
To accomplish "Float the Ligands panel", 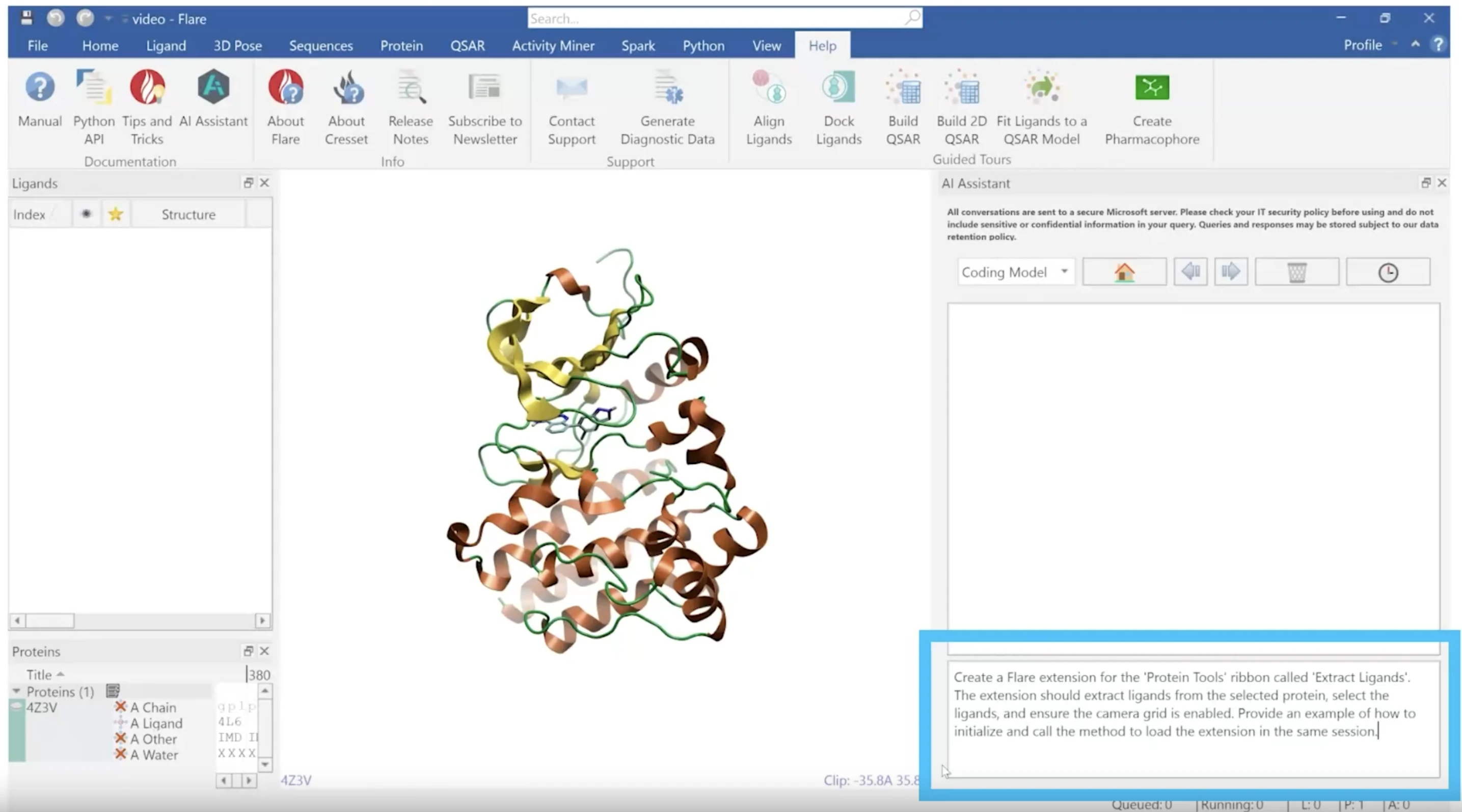I will click(x=248, y=183).
